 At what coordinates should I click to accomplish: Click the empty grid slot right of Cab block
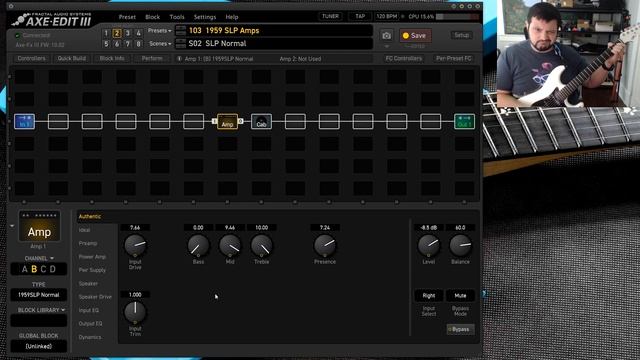(x=295, y=122)
